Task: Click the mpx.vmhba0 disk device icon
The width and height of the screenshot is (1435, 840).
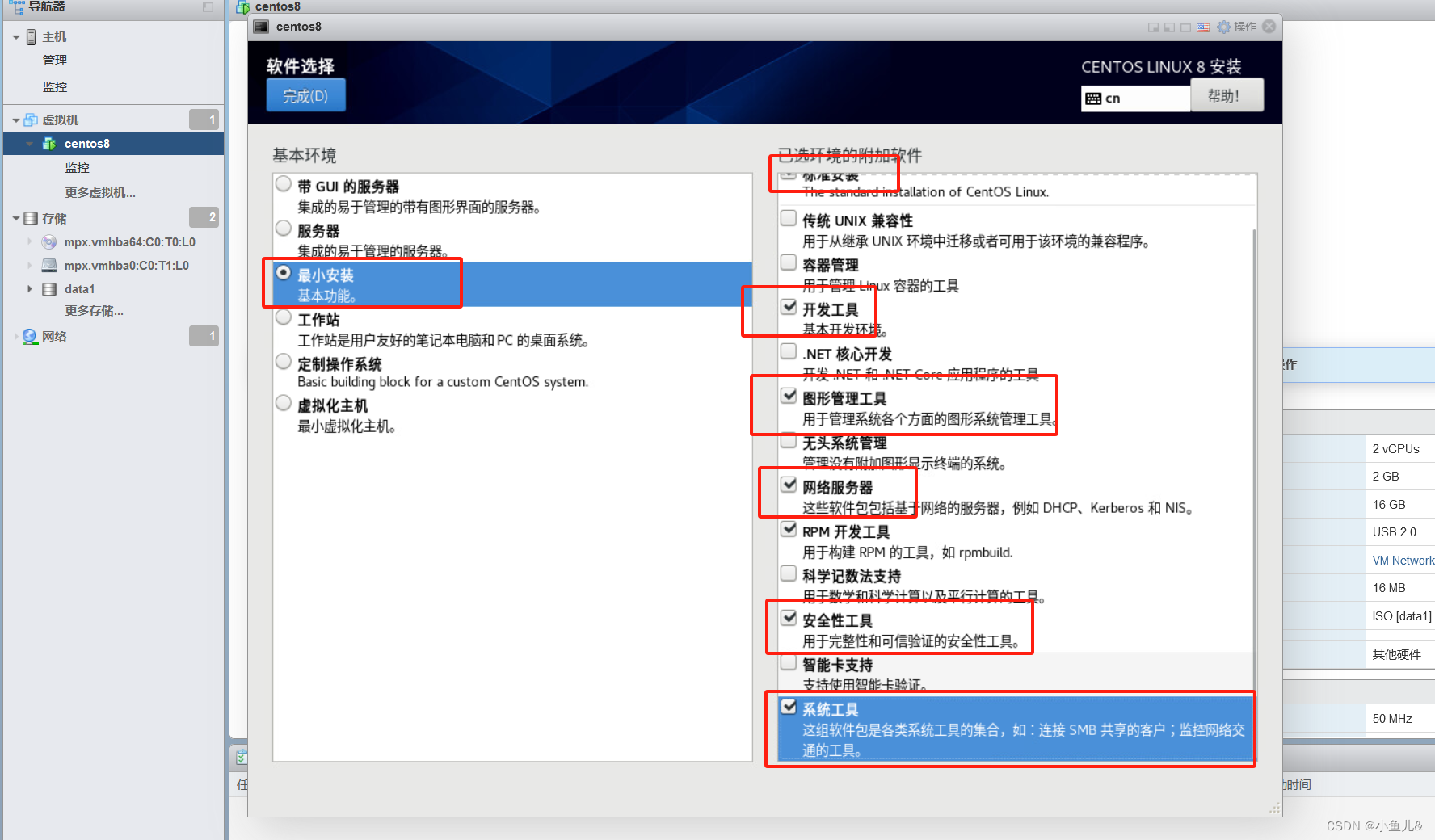Action: 49,265
